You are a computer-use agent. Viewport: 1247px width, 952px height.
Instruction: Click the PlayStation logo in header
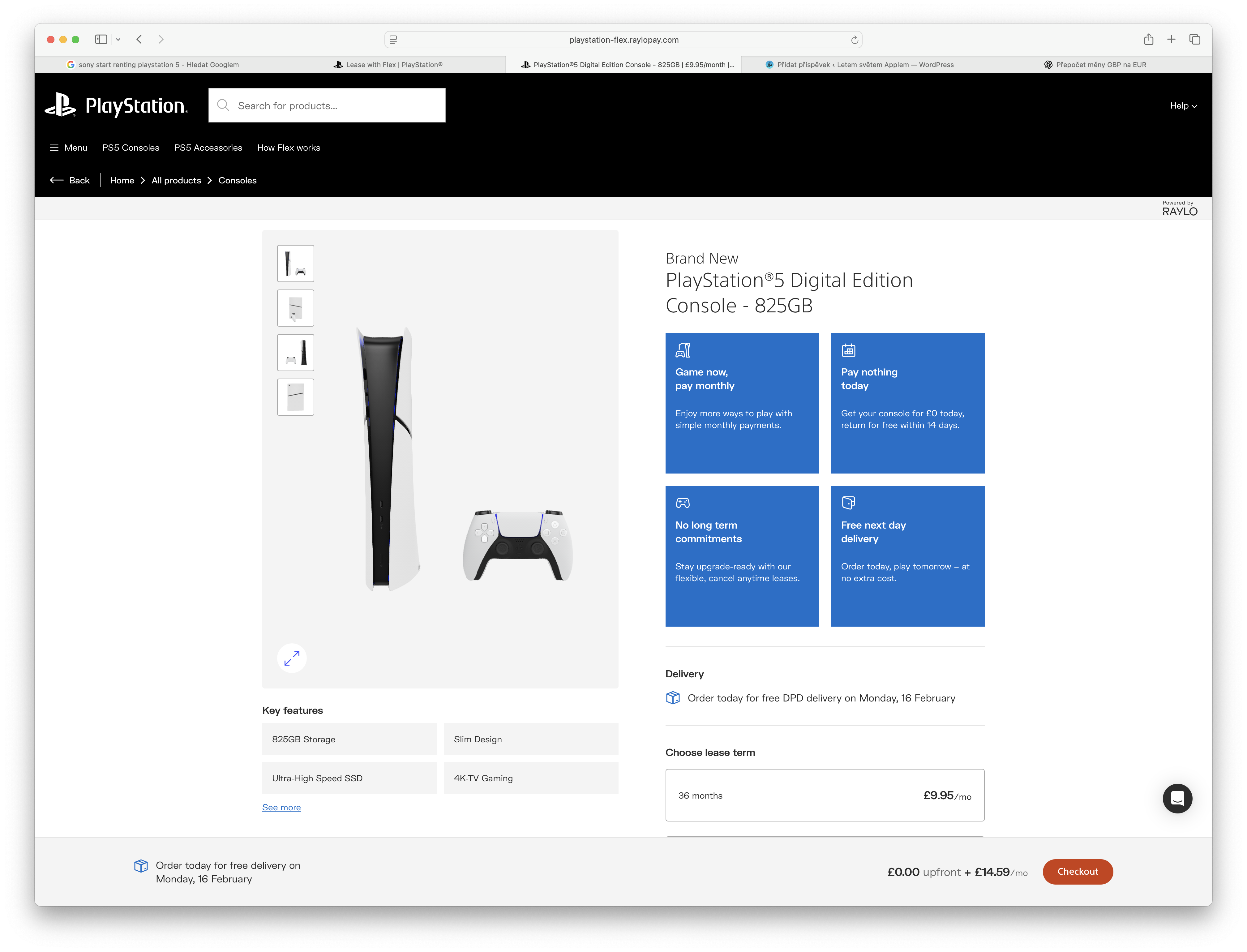[x=116, y=105]
